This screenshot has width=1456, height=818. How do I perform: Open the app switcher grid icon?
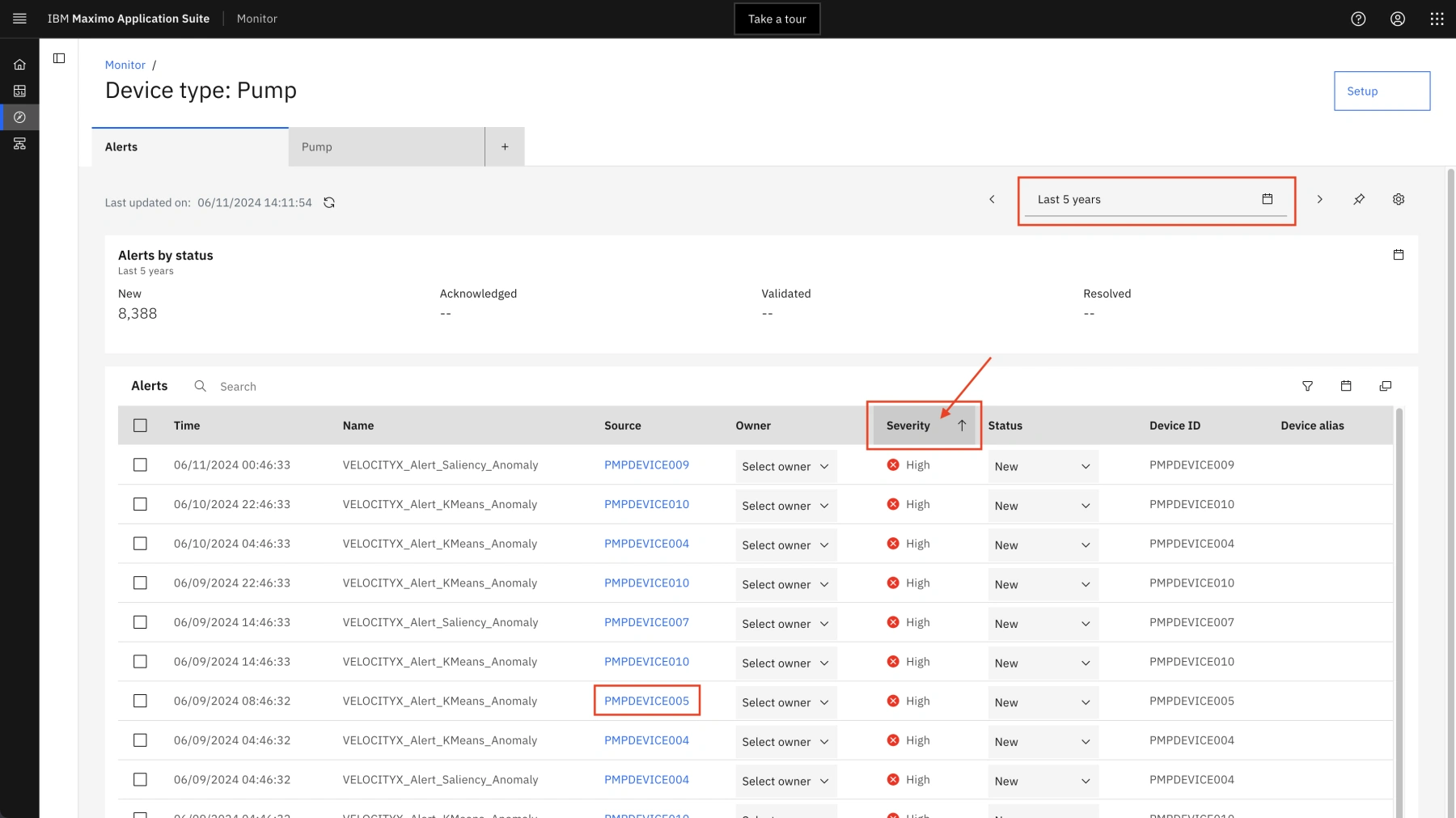pyautogui.click(x=1437, y=19)
